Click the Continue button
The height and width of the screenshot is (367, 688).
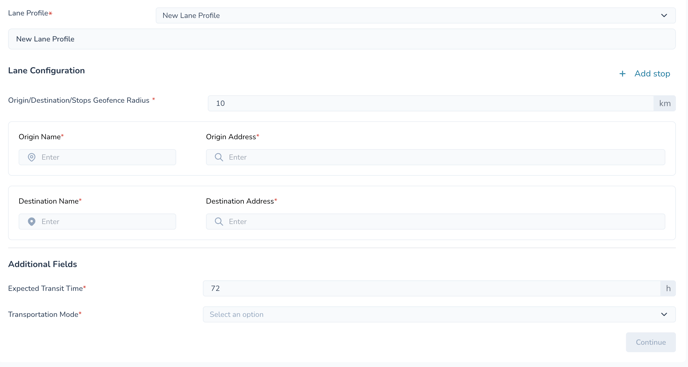tap(651, 342)
